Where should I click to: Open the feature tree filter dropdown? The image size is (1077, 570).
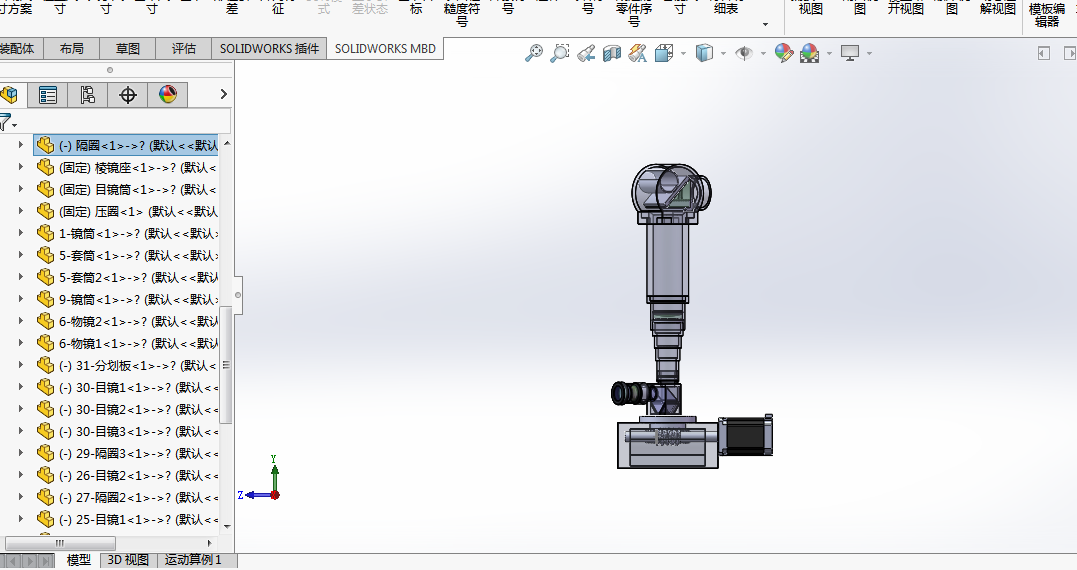8,123
